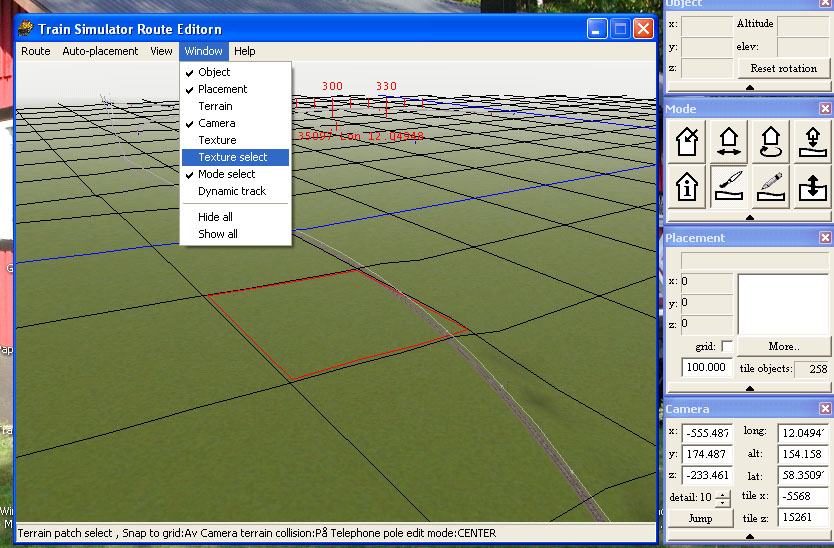Choose Texture select in Window menu
Viewport: 834px width, 548px height.
[235, 157]
